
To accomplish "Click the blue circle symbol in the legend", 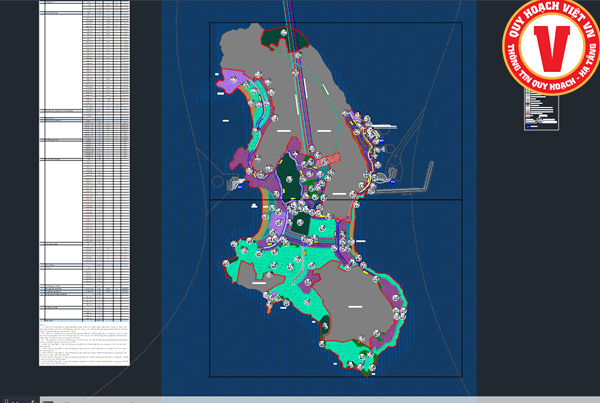I will tap(528, 127).
